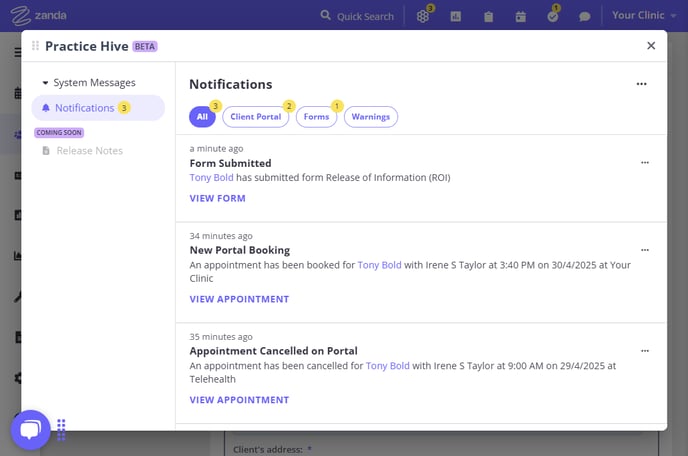688x456 pixels.
Task: Open the reports chart icon in header
Action: pos(455,17)
